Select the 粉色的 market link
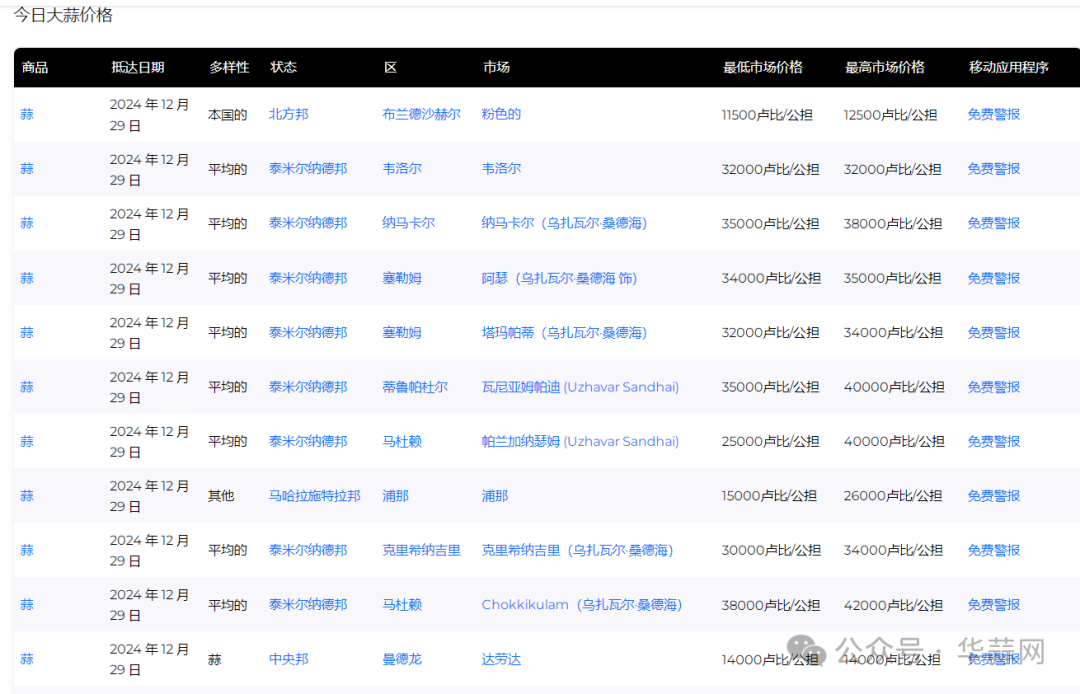 click(x=501, y=114)
